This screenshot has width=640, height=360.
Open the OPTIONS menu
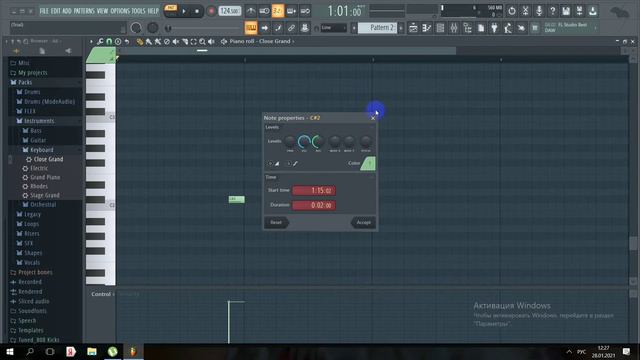coord(120,11)
